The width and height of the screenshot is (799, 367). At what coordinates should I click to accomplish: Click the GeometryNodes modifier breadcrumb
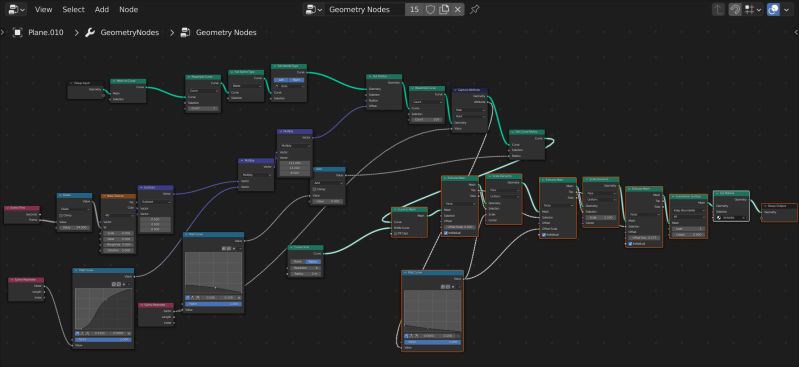click(x=129, y=33)
